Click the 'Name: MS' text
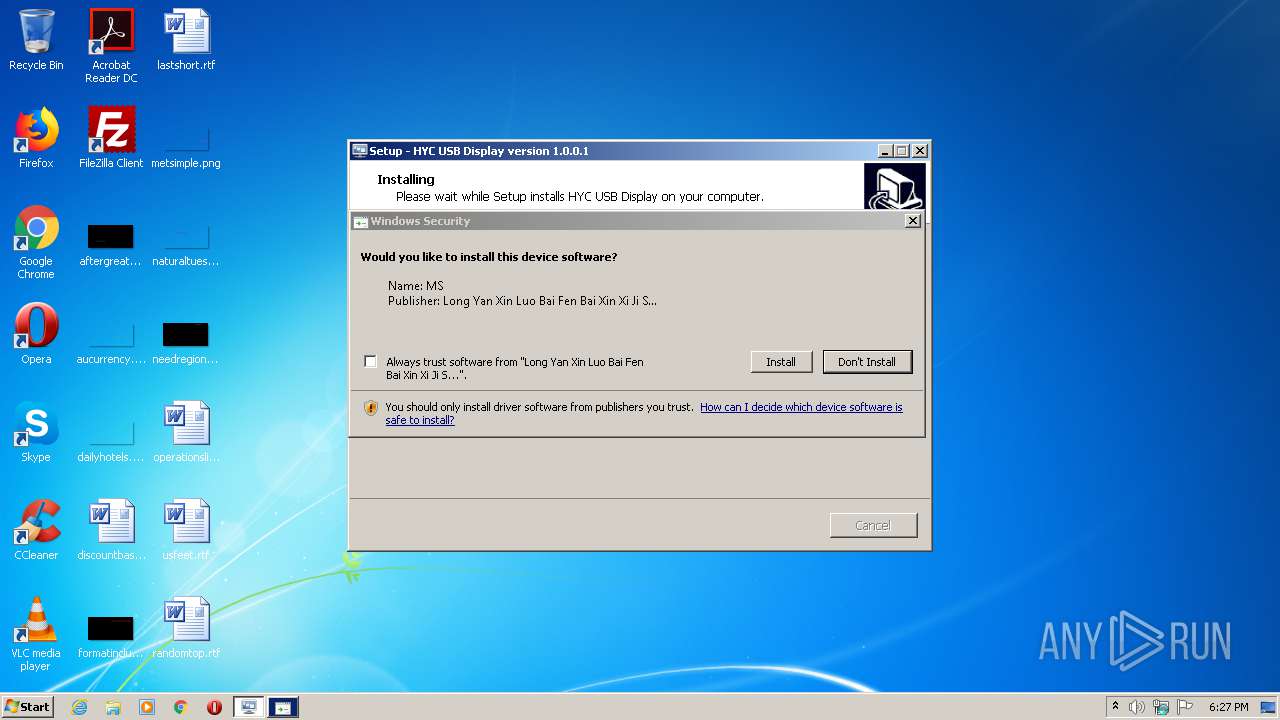The height and width of the screenshot is (720, 1280). (x=415, y=286)
